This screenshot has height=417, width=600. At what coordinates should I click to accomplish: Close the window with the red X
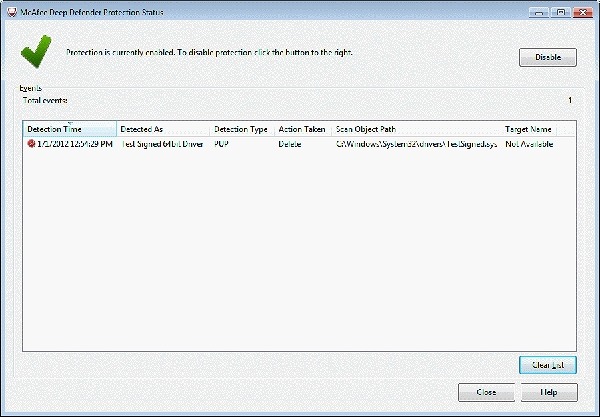(583, 13)
